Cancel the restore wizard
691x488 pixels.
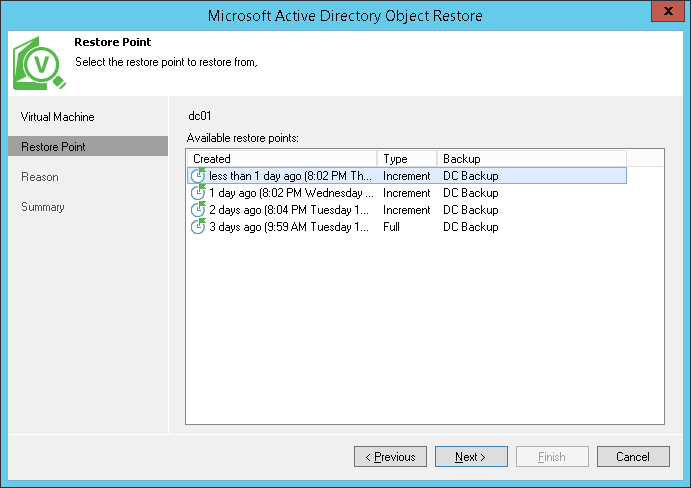pyautogui.click(x=633, y=457)
